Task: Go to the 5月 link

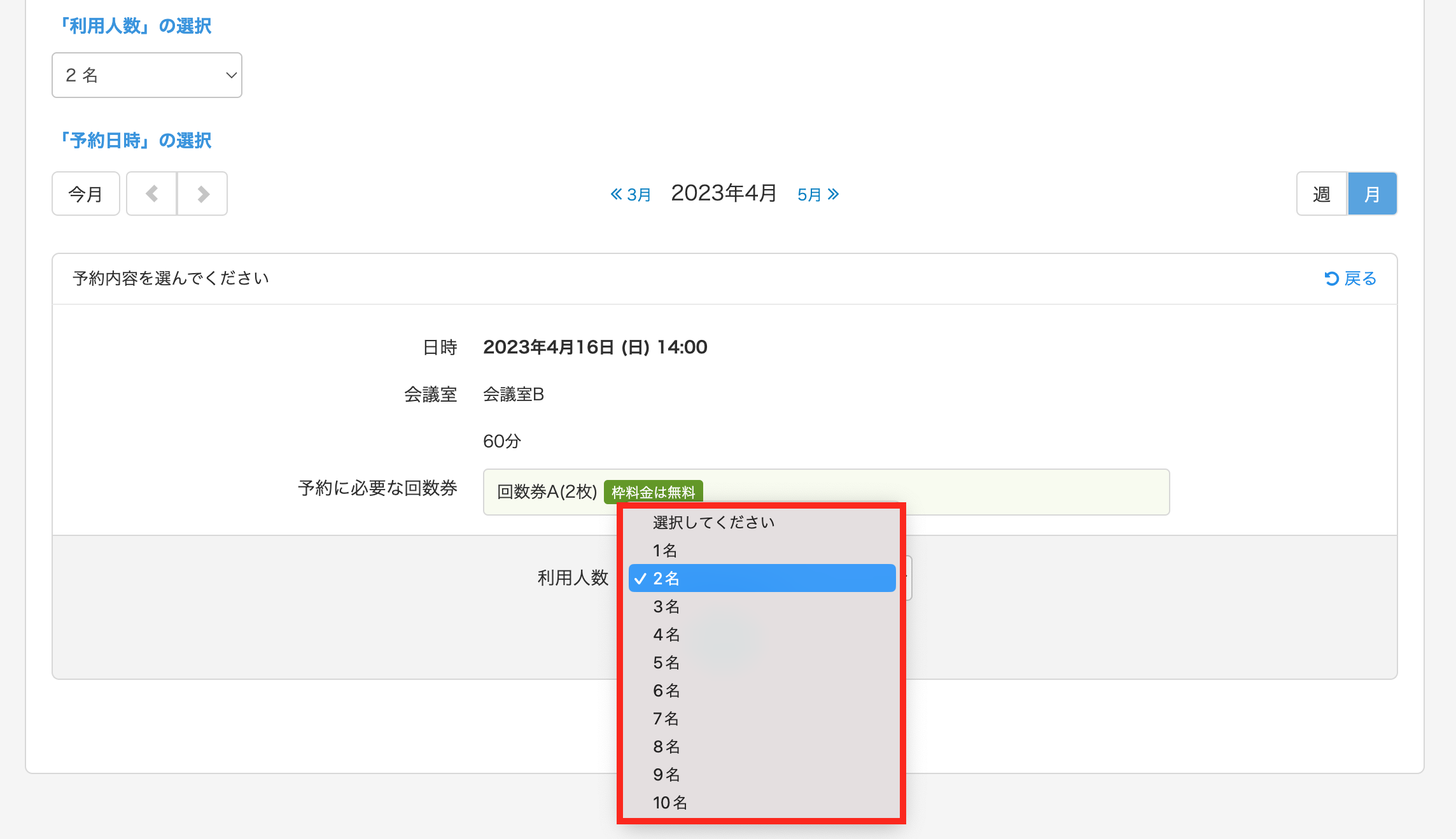Action: point(818,194)
